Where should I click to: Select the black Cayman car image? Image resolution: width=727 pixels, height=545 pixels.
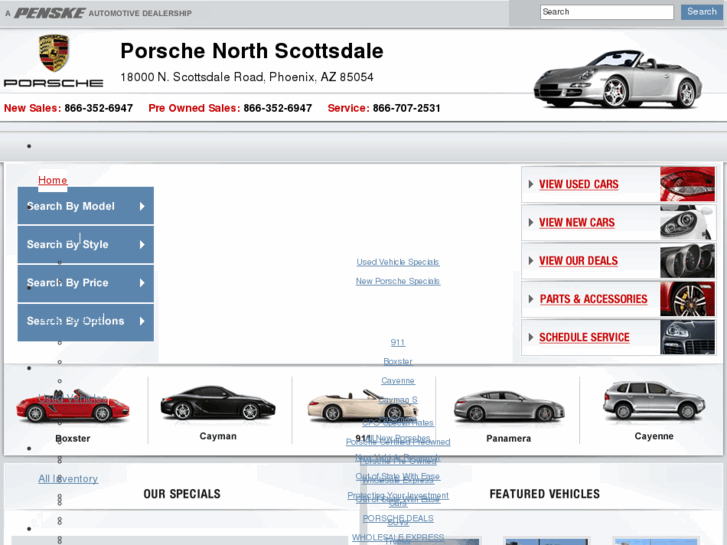pos(218,404)
